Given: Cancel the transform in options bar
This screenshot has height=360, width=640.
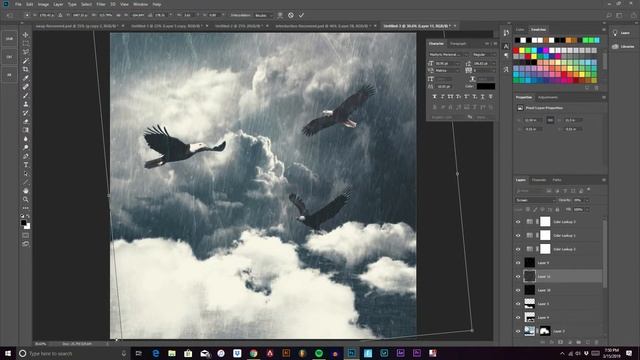Looking at the screenshot, I should (291, 15).
